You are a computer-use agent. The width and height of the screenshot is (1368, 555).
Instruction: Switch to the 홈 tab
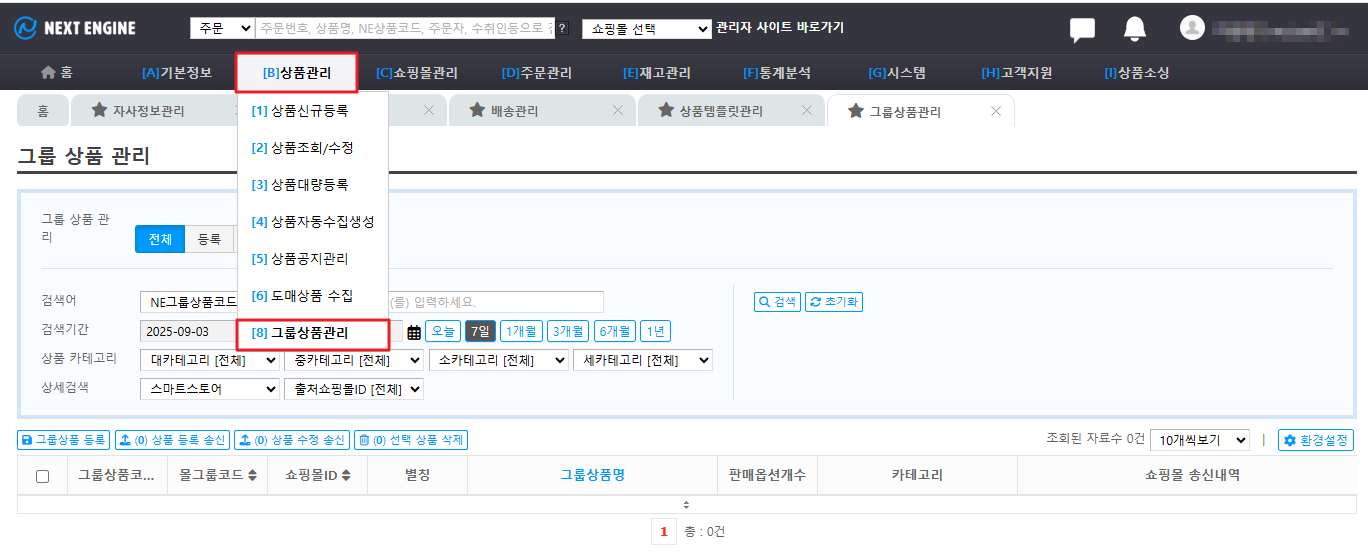[43, 111]
